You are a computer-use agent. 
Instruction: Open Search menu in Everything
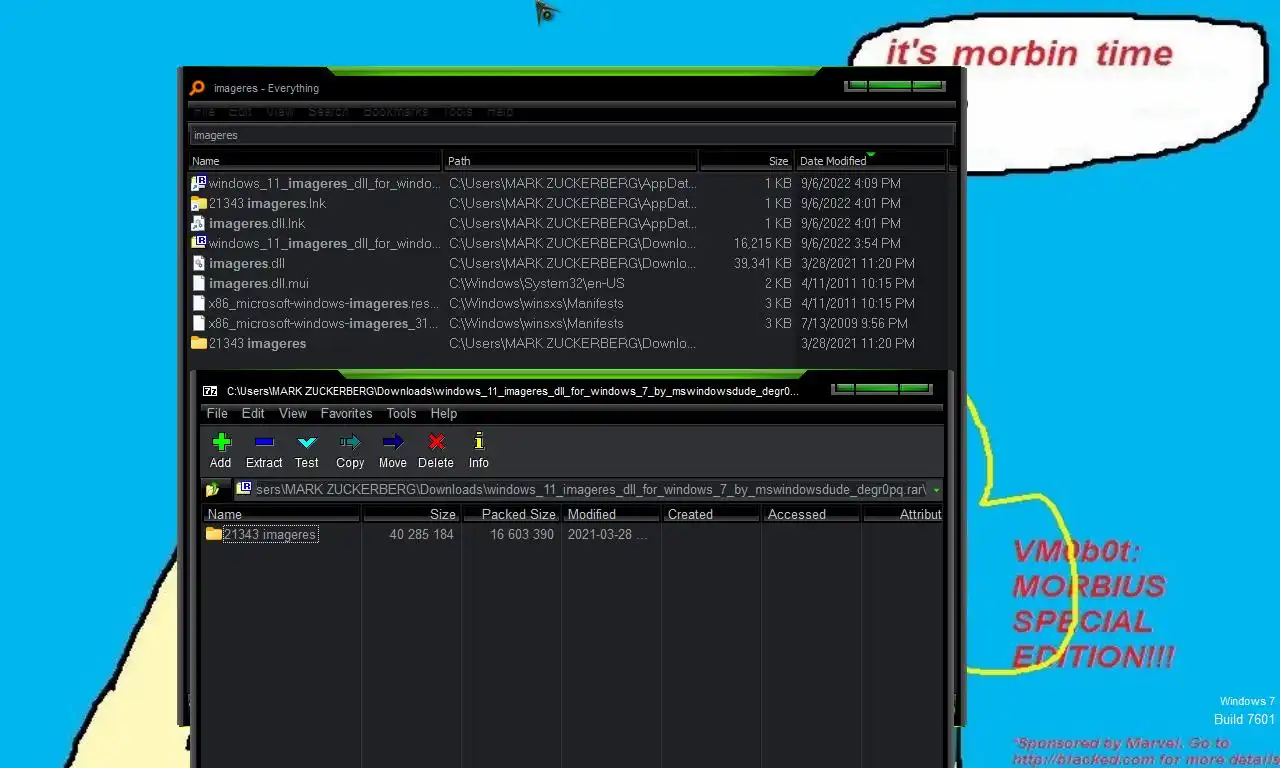[328, 112]
